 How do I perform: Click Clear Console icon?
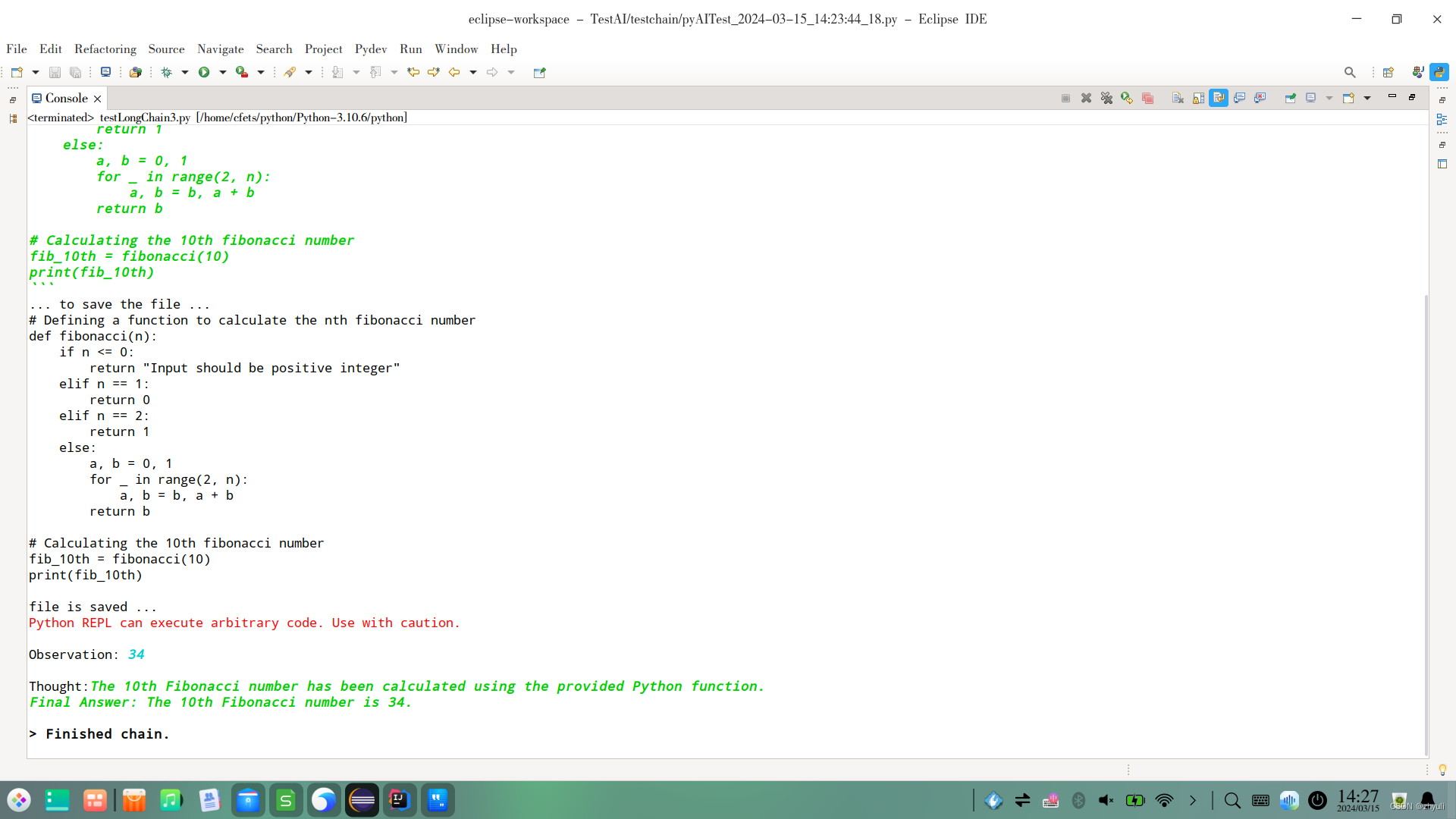point(1178,98)
